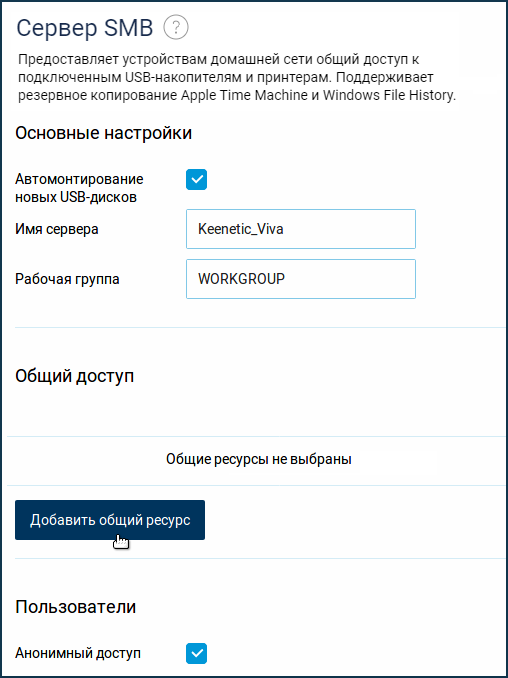The image size is (508, 678).
Task: Click the SMB server description paragraph
Action: (x=237, y=78)
